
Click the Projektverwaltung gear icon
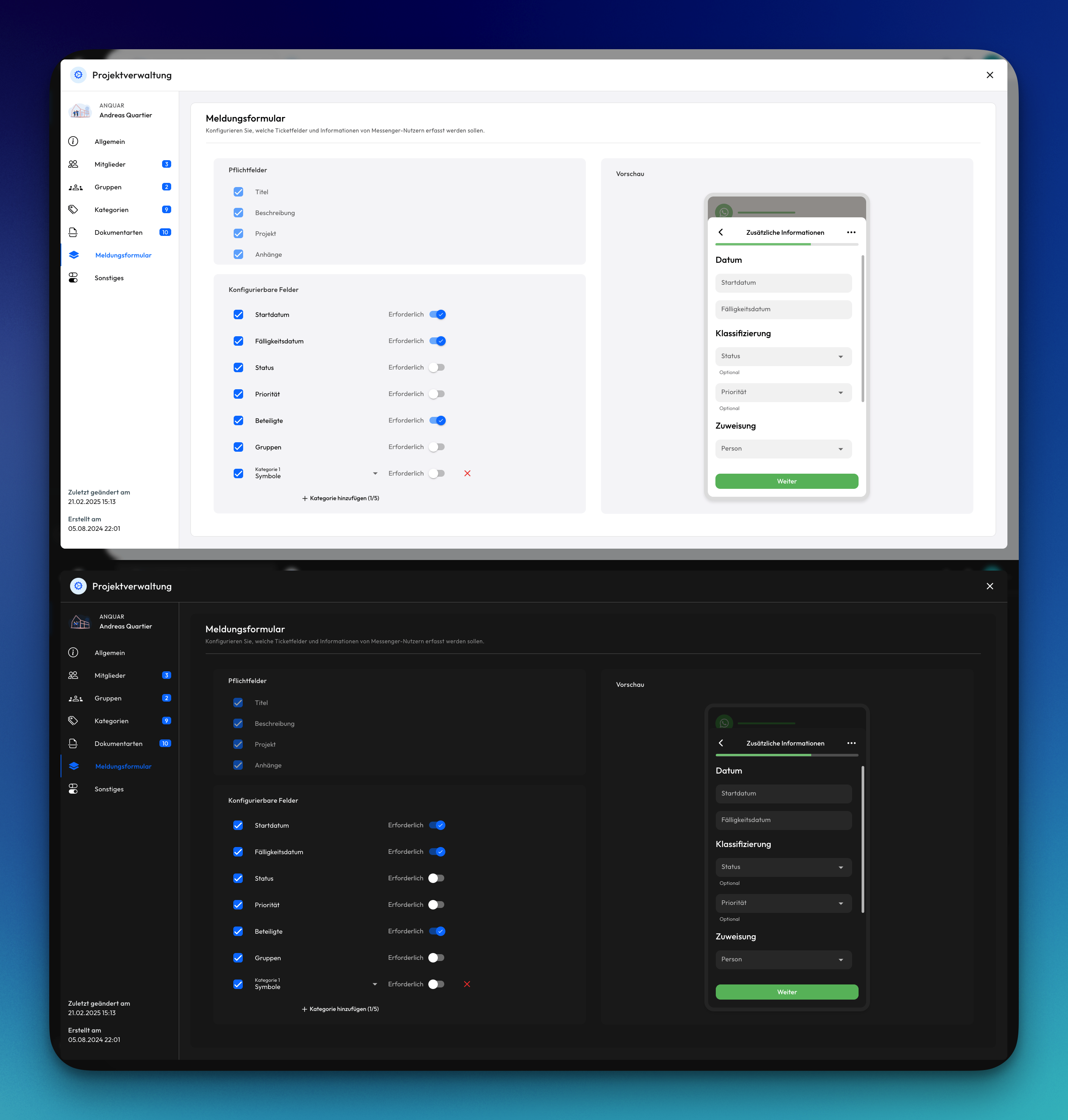(78, 75)
